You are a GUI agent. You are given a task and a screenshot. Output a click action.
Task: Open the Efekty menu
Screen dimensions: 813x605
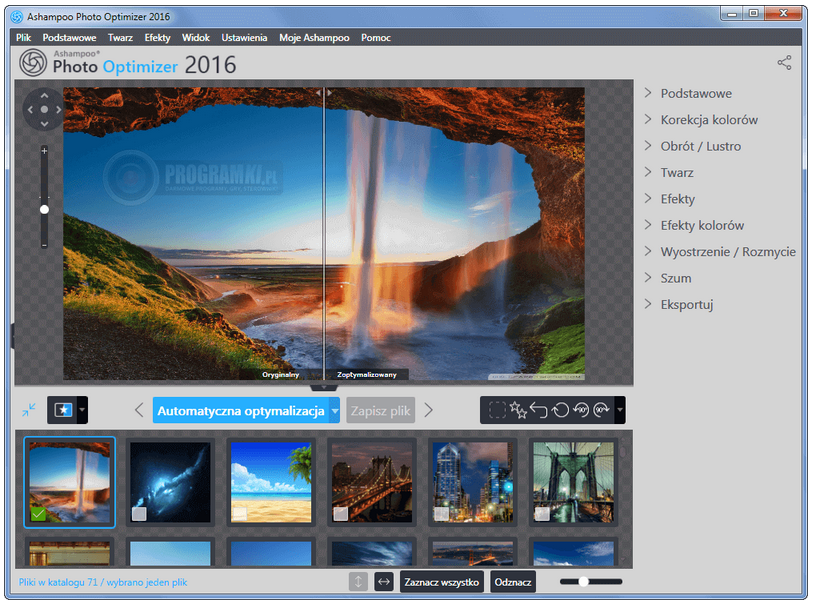[157, 37]
